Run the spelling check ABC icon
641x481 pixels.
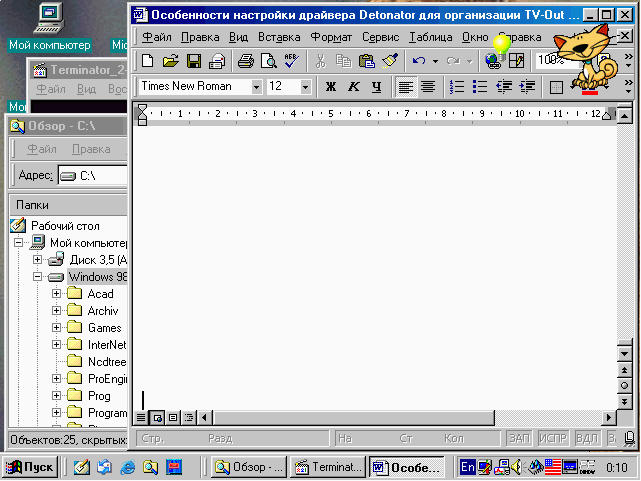point(291,61)
